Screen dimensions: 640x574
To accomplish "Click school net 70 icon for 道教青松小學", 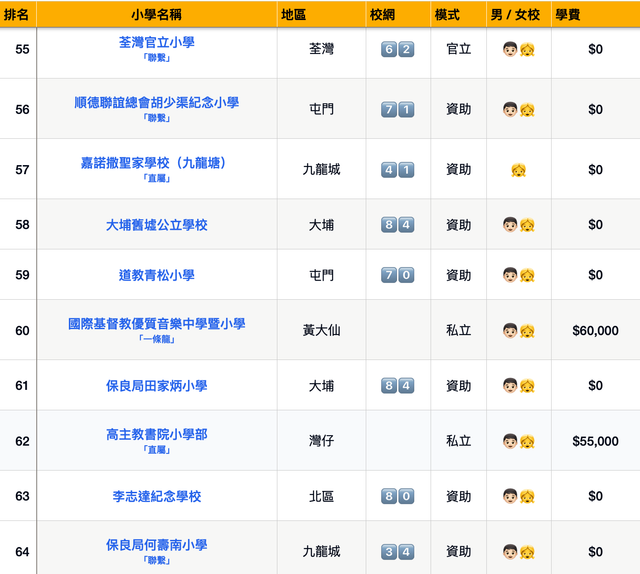I will click(x=398, y=275).
